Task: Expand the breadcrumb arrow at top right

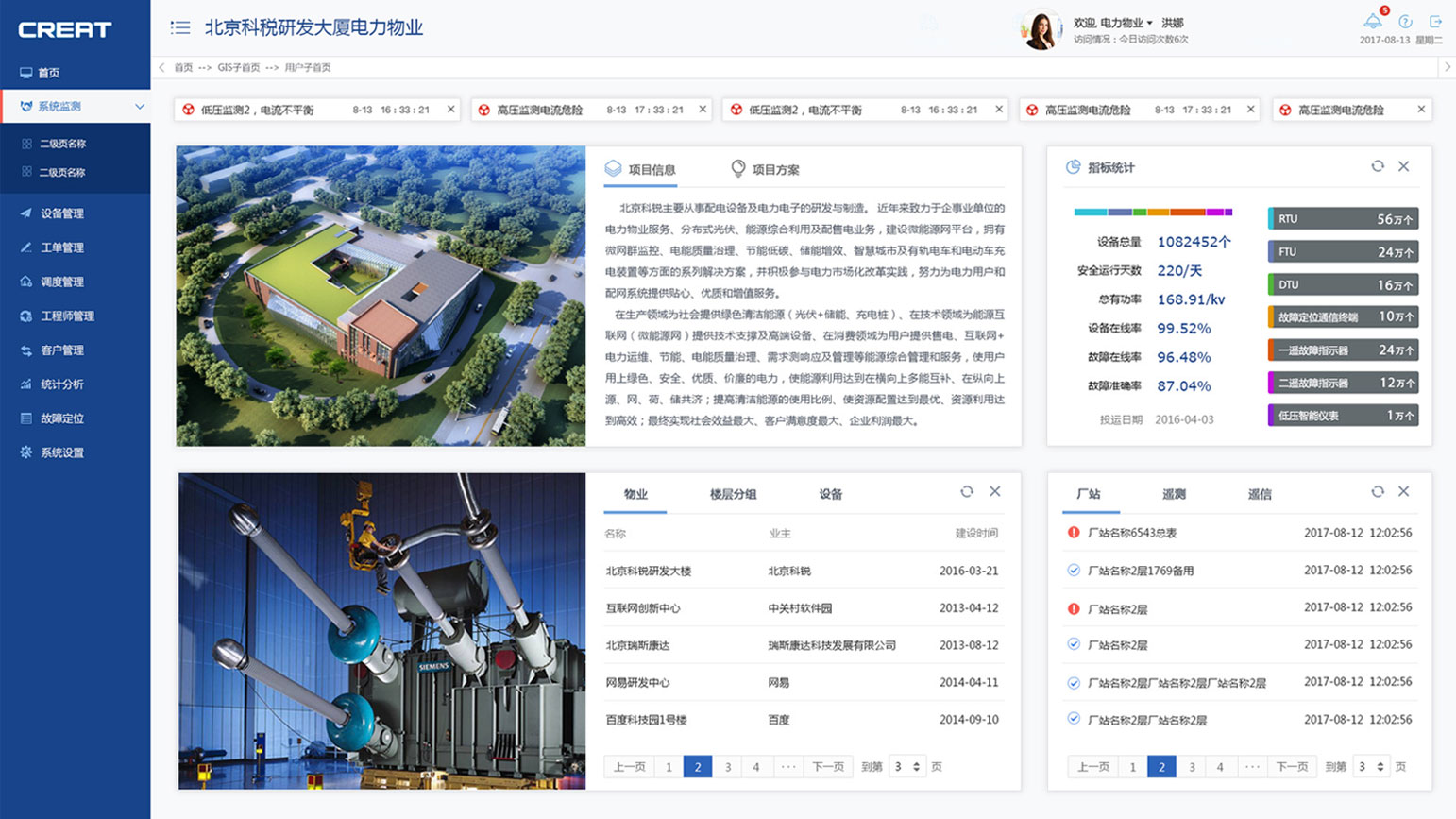Action: tap(1448, 67)
